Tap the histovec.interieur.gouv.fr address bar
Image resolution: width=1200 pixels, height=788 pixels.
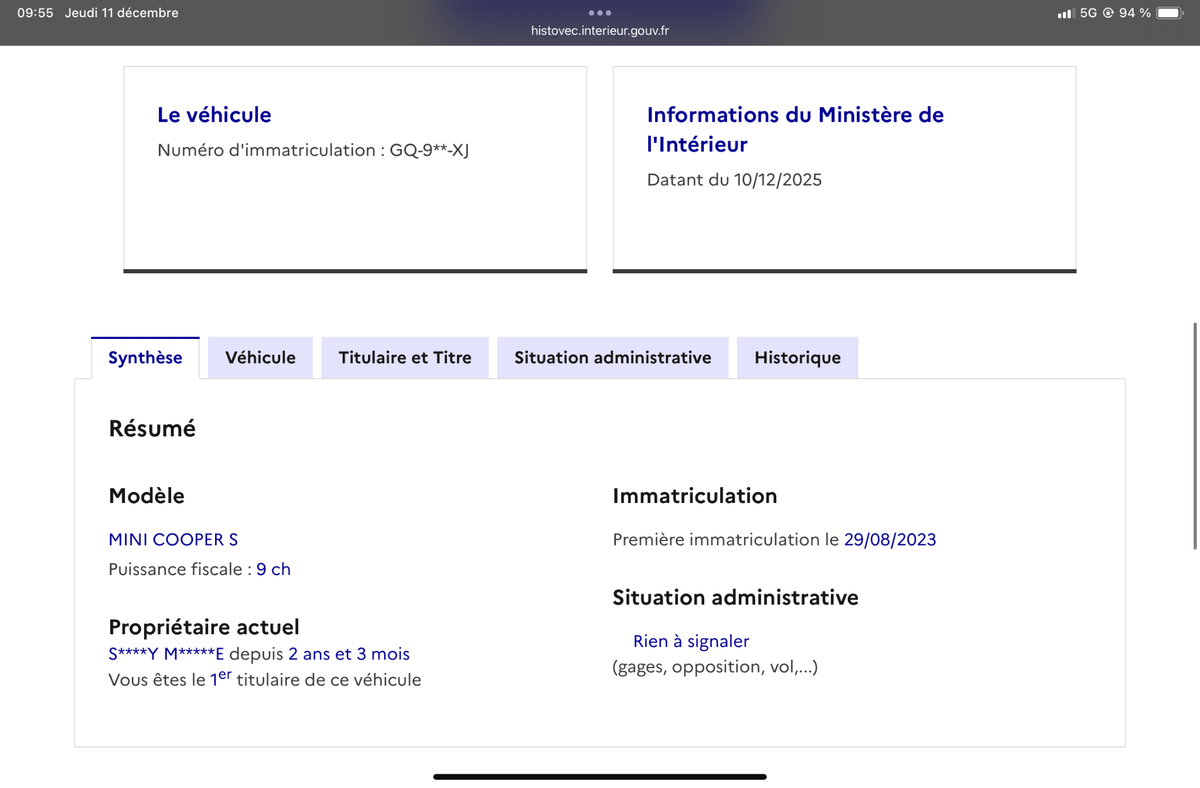600,31
